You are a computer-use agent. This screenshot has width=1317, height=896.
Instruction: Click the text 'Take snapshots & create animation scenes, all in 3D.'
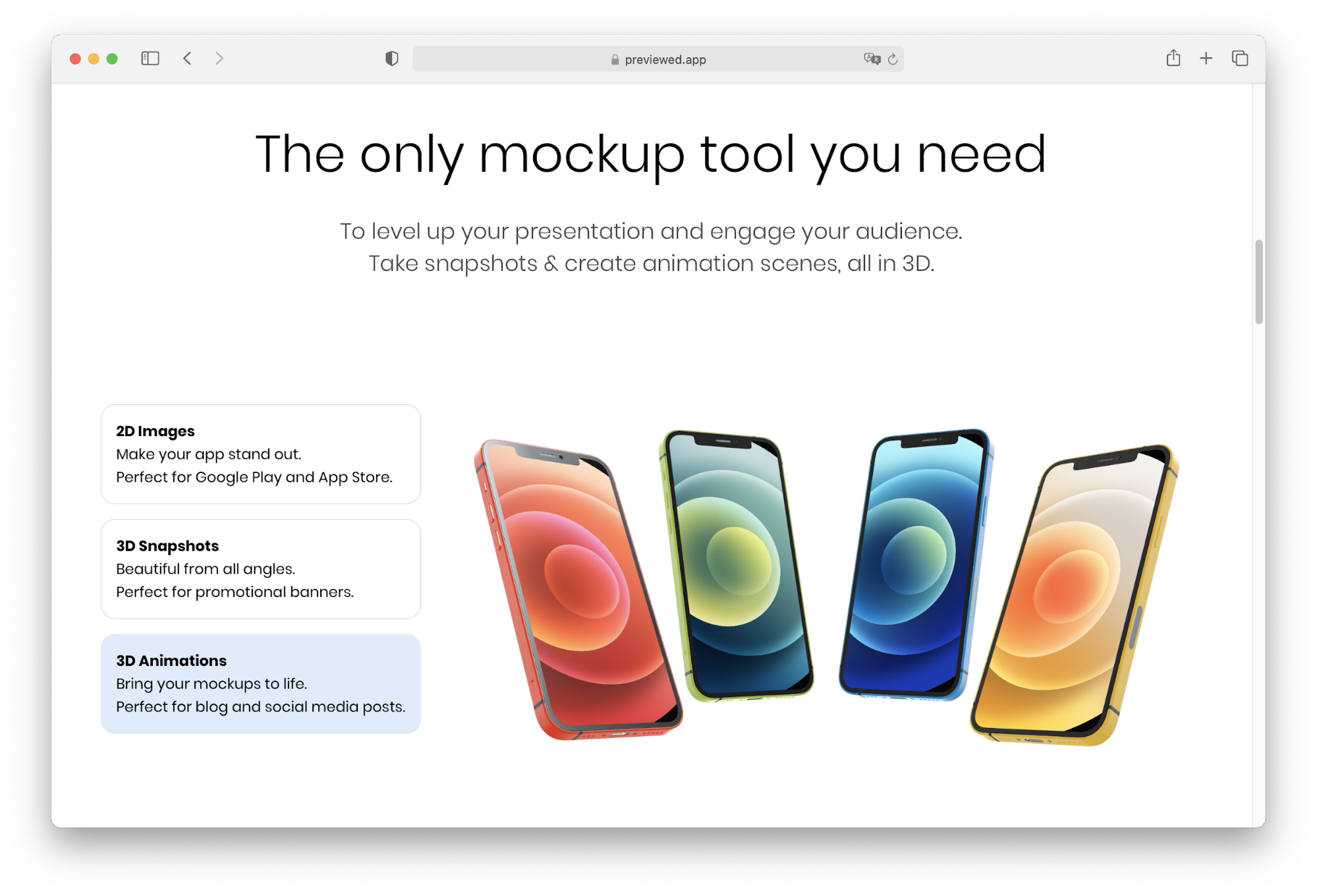coord(651,264)
